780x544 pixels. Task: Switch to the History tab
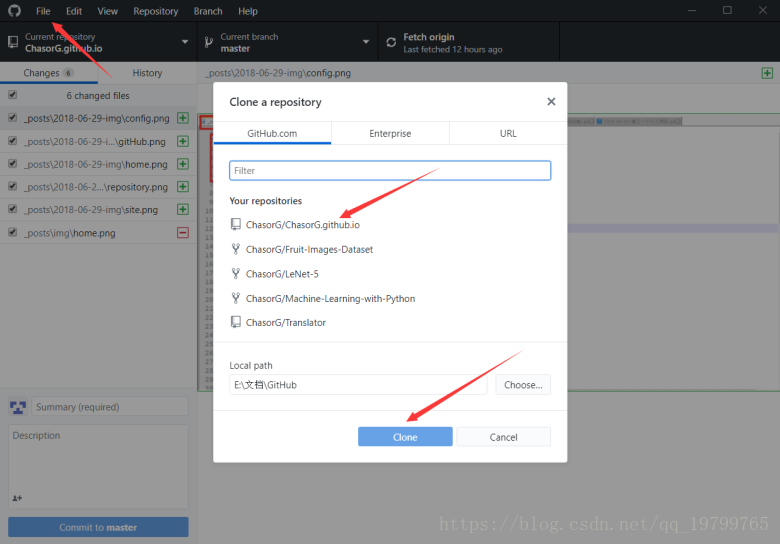point(147,73)
